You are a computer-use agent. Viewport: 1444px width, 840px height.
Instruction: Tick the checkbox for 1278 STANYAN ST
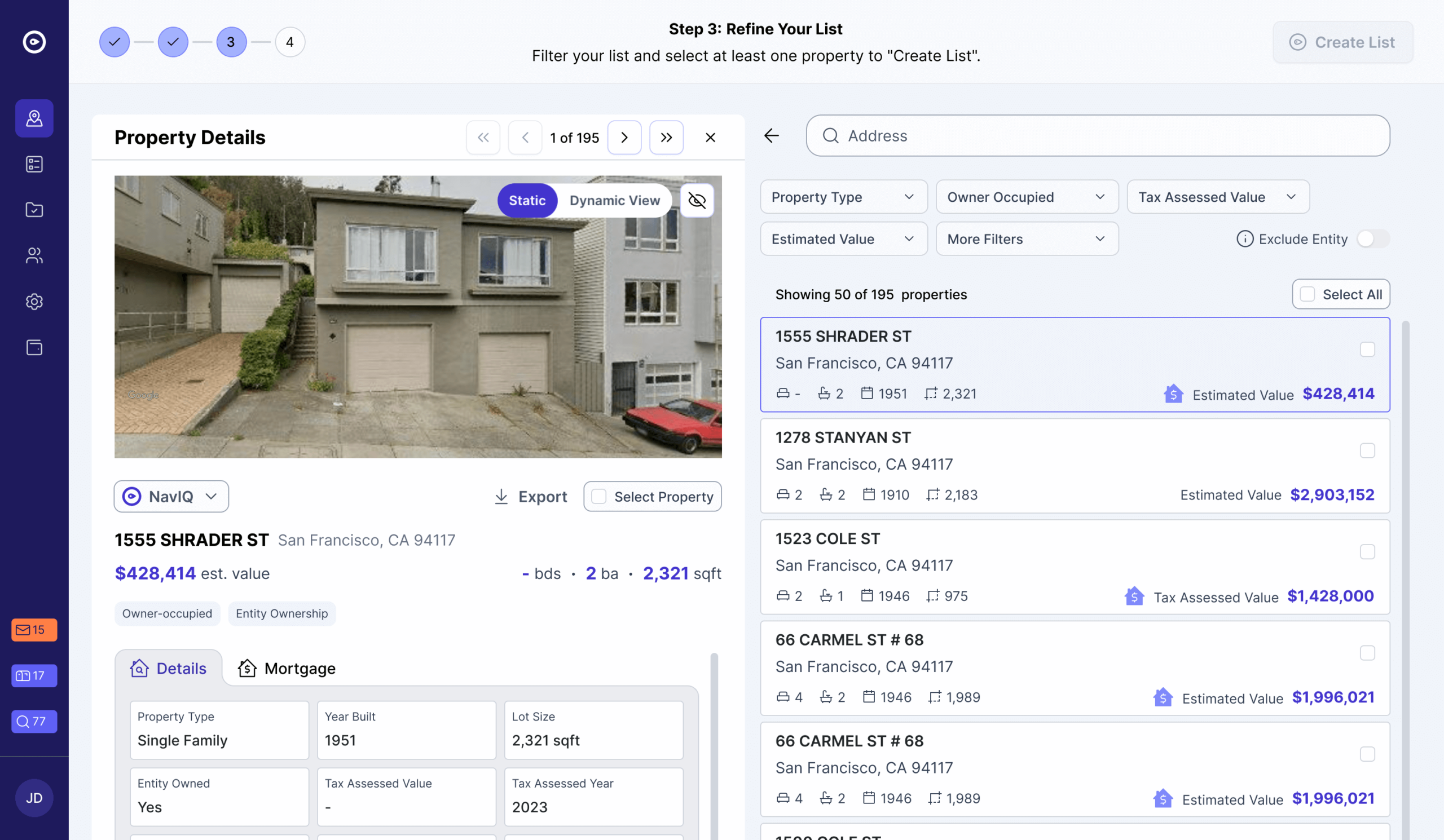1367,450
